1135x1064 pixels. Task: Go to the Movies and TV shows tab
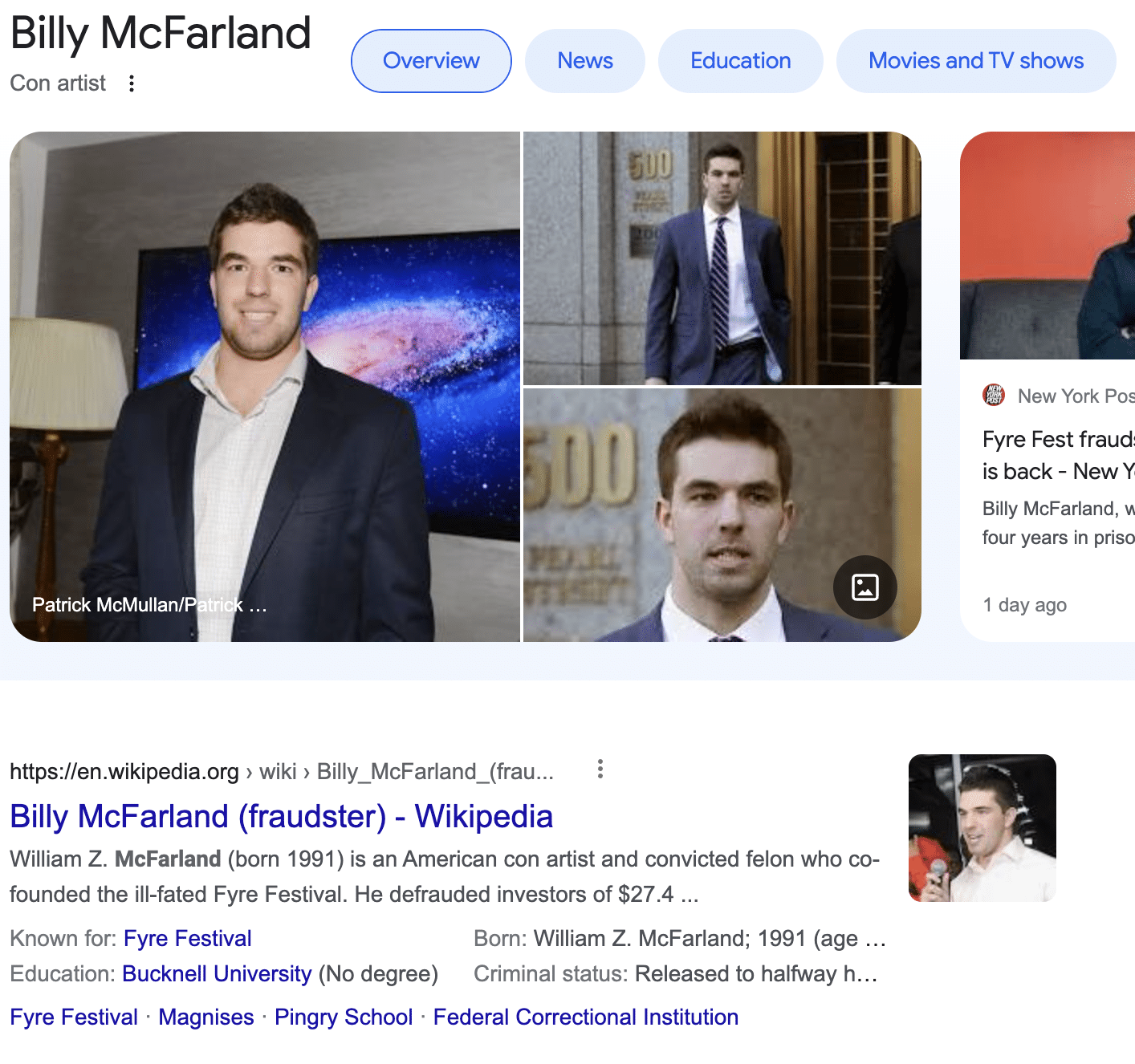tap(975, 61)
